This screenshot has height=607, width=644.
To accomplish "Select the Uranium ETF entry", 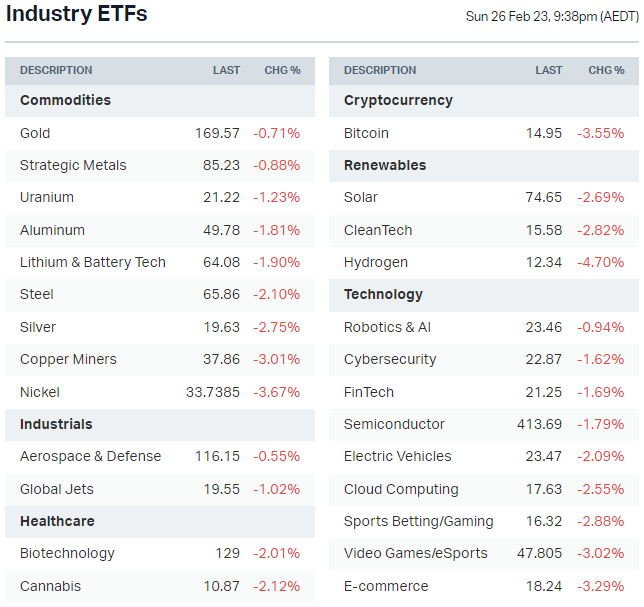I will 47,197.
